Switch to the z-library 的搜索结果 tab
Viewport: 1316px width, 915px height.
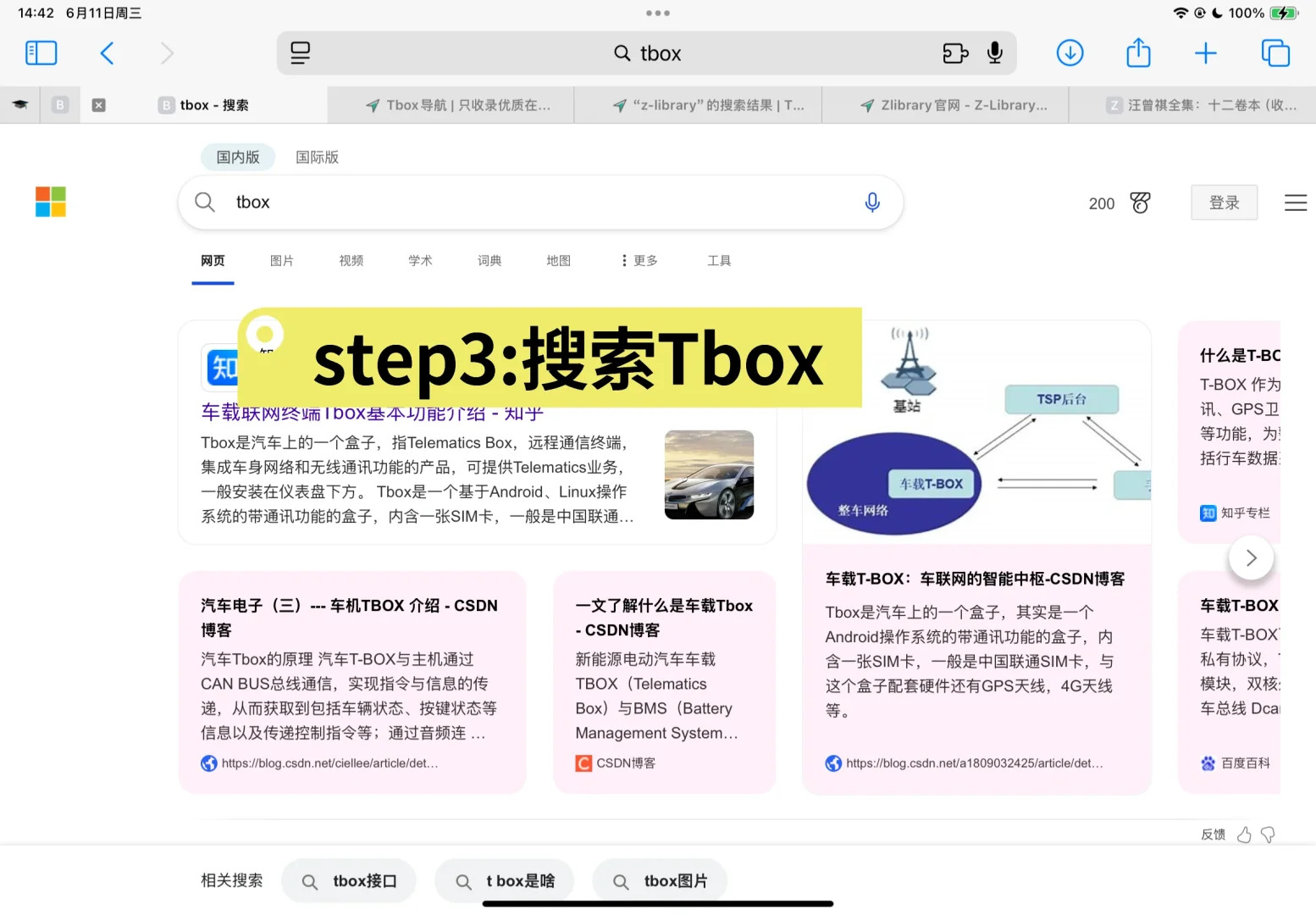point(698,105)
